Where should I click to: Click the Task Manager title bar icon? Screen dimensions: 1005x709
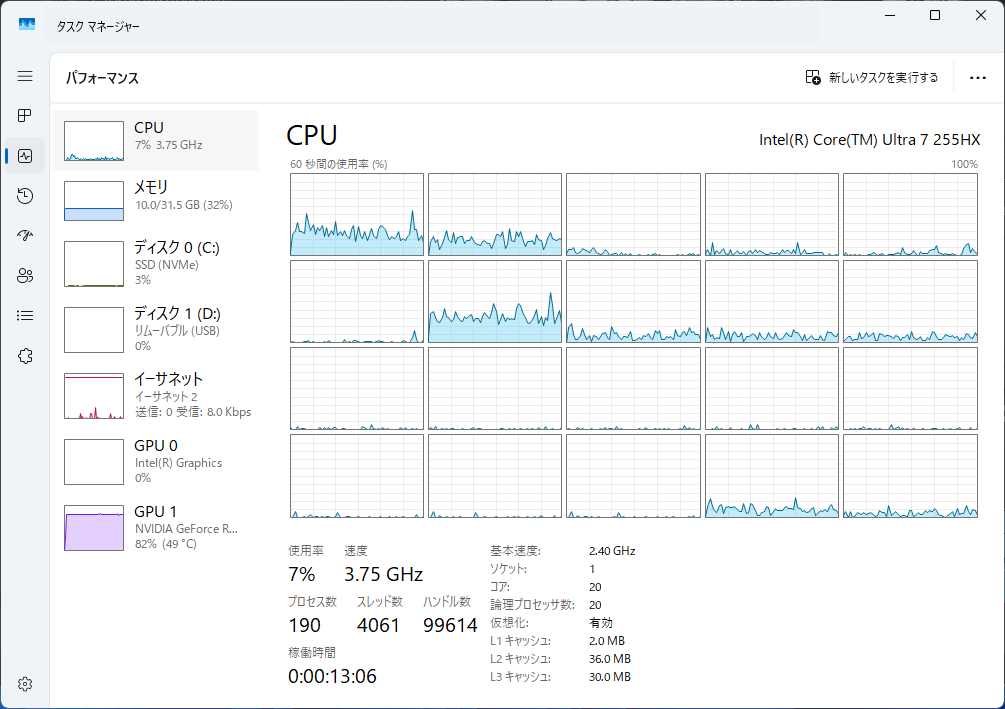(x=27, y=24)
